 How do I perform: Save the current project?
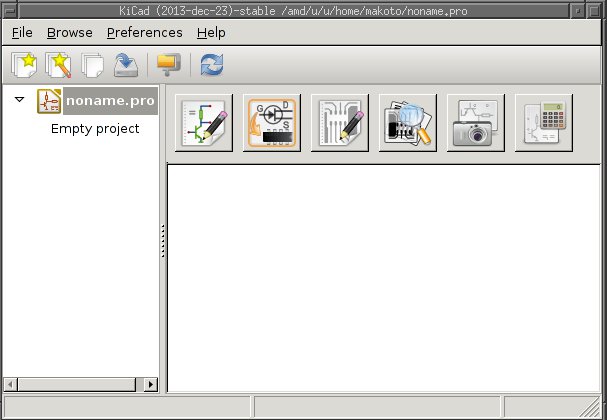click(126, 66)
